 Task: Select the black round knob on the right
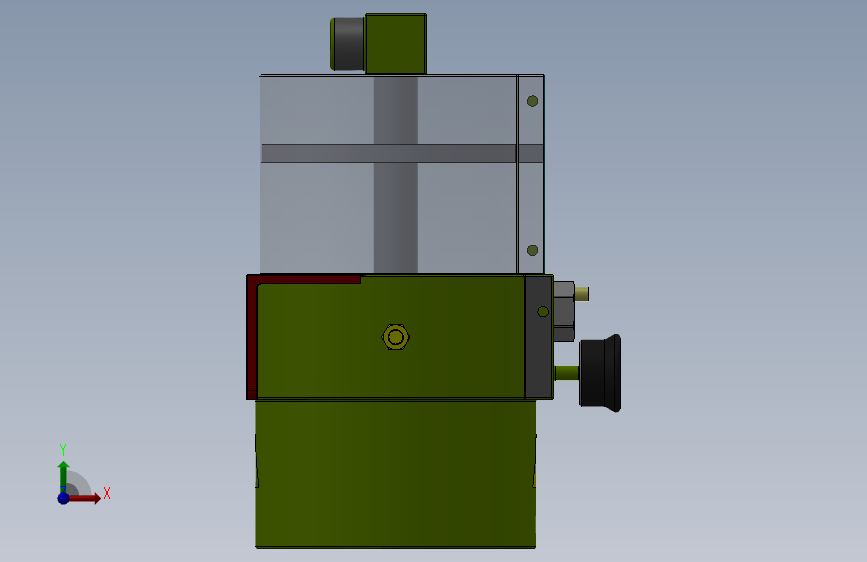[600, 373]
